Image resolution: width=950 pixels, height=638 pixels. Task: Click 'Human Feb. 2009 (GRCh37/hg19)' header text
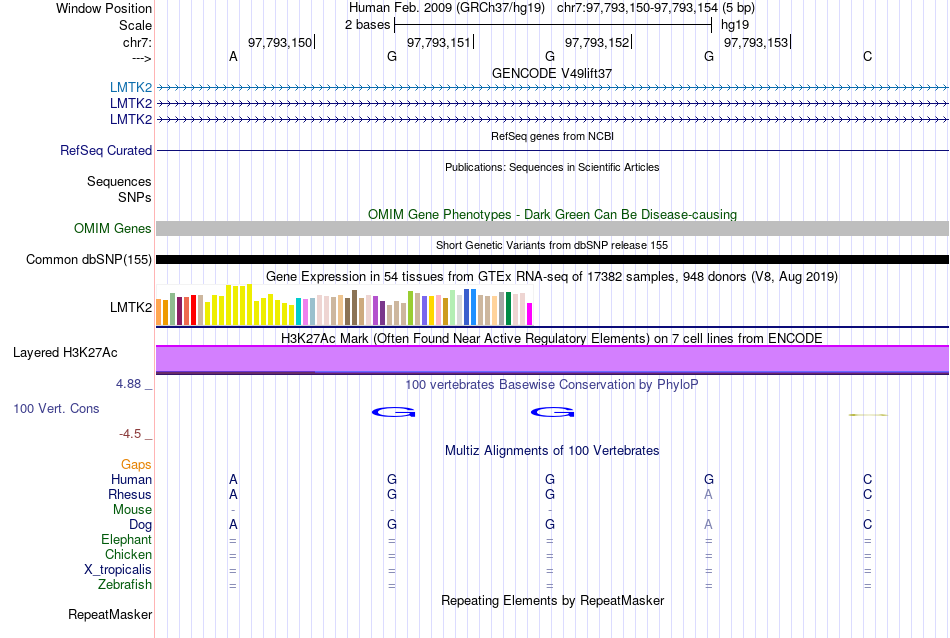tap(447, 8)
